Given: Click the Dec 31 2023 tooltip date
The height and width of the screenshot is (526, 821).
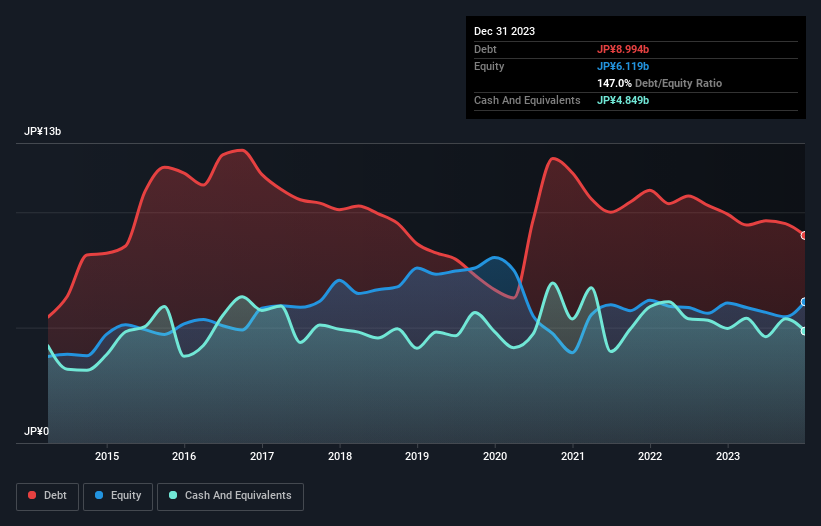Looking at the screenshot, I should (x=504, y=31).
